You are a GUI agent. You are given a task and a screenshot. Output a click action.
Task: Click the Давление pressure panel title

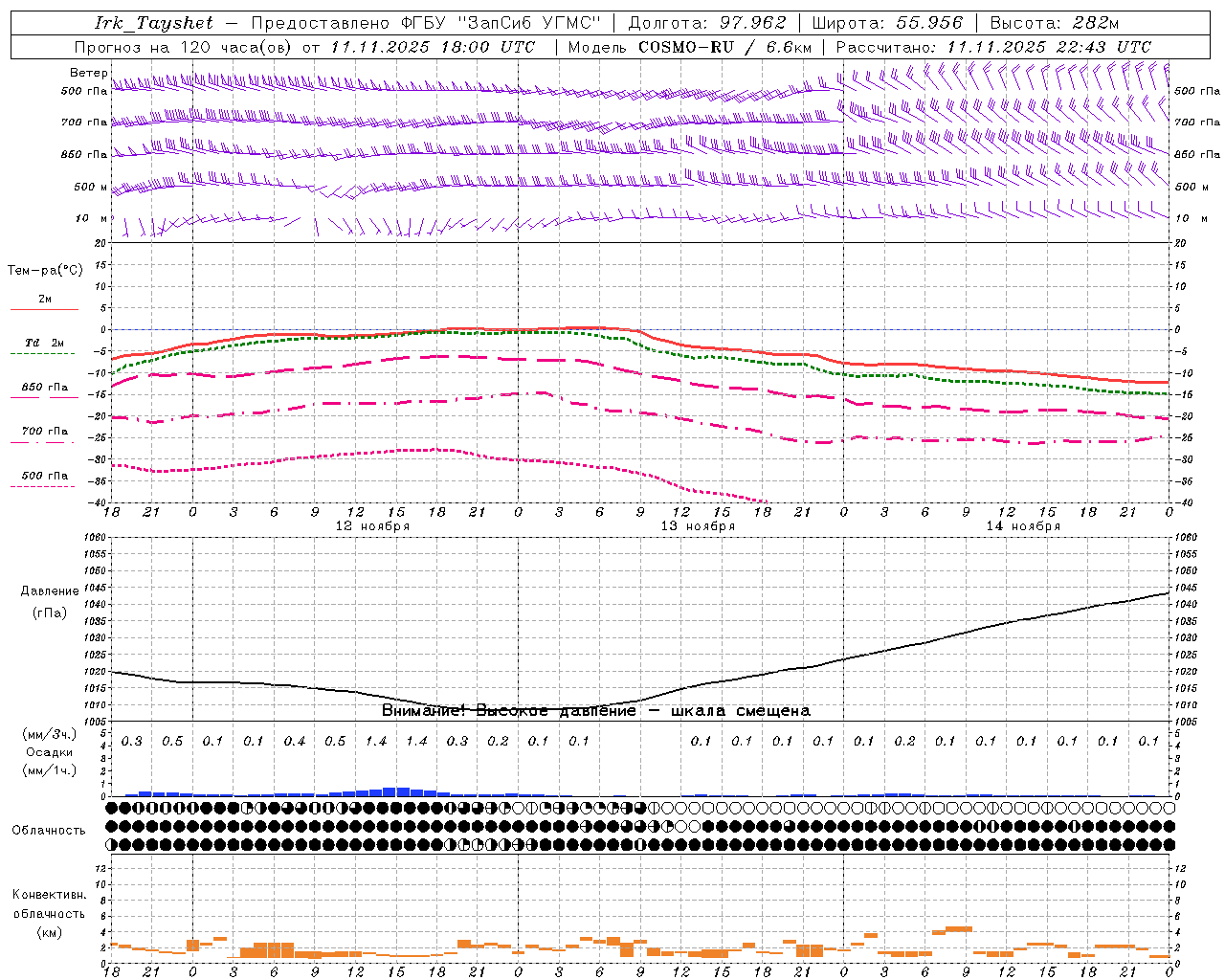[50, 591]
